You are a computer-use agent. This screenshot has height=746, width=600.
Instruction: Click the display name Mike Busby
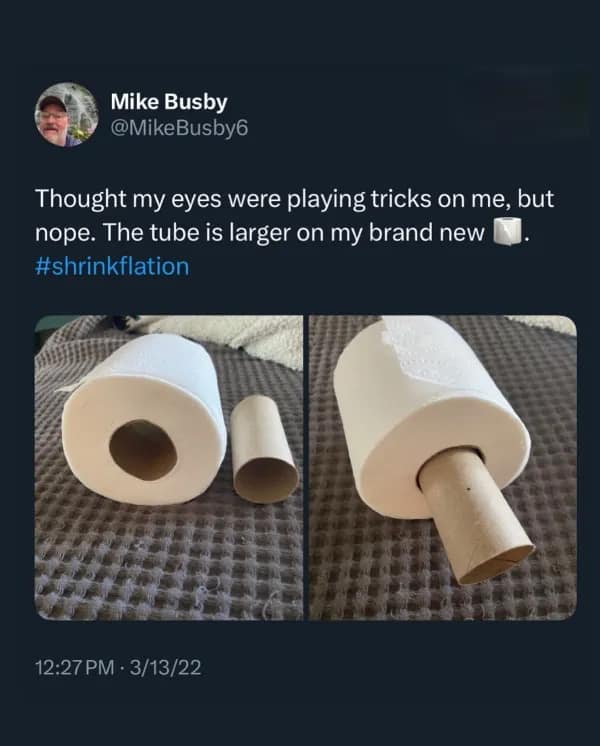coord(168,101)
